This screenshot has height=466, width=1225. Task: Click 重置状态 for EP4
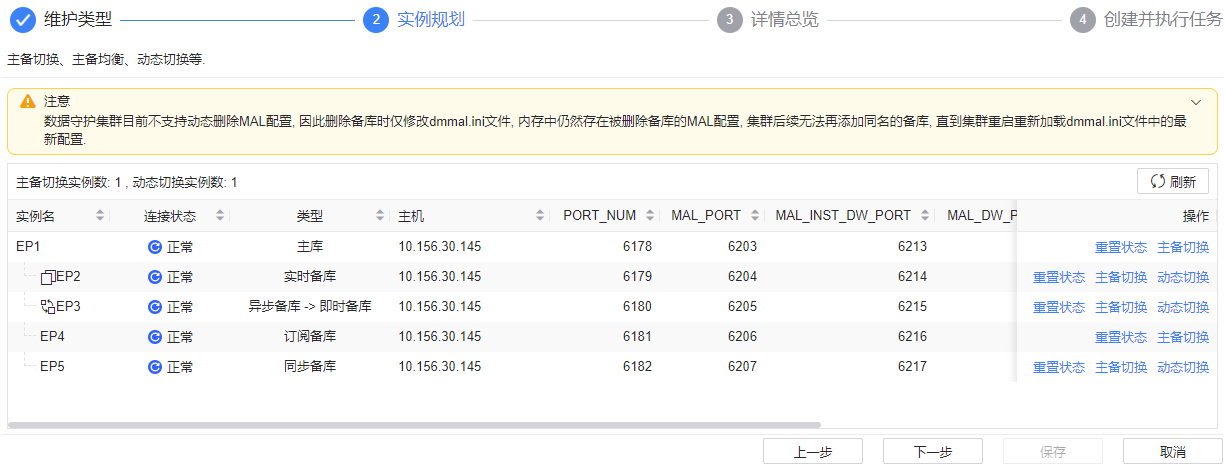click(1121, 337)
